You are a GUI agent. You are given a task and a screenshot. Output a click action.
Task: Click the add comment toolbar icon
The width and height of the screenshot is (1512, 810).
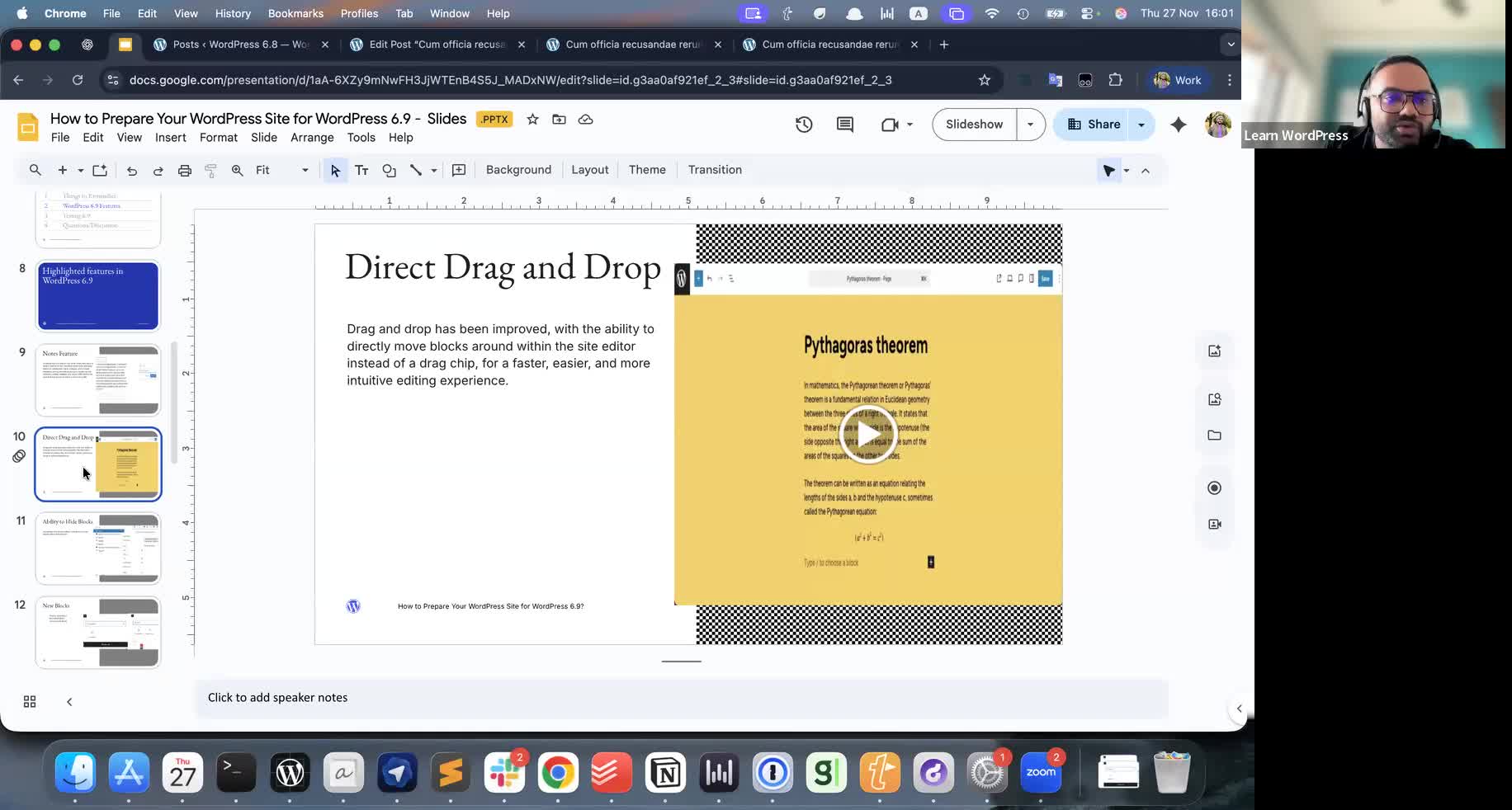(x=459, y=171)
